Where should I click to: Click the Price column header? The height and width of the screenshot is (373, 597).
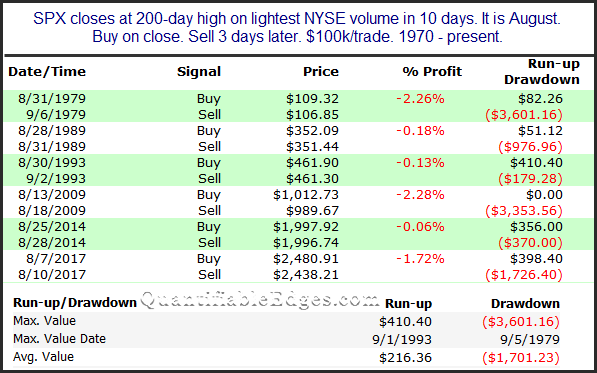click(x=321, y=72)
